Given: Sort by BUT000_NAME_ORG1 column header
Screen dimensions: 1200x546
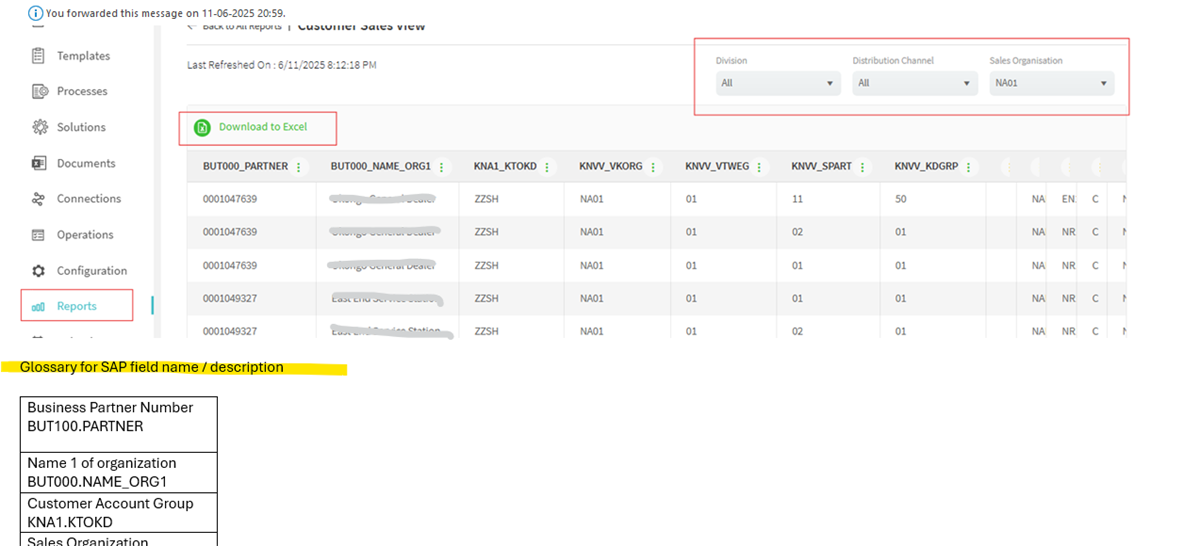Looking at the screenshot, I should point(381,166).
